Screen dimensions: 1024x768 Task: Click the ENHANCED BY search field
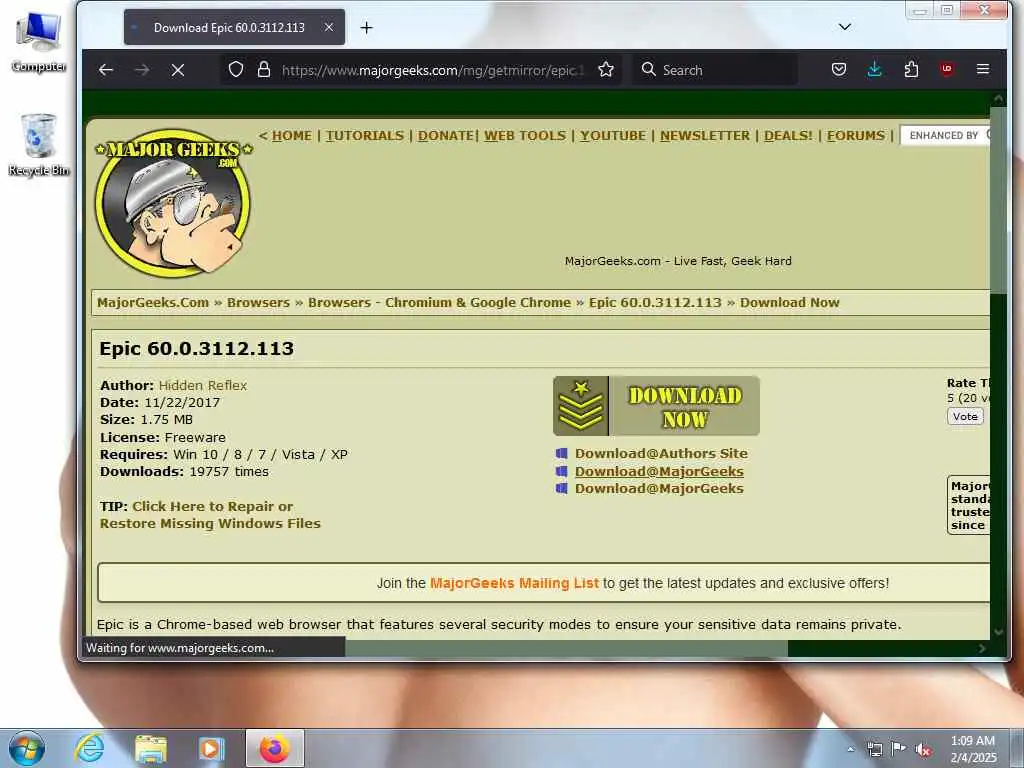(945, 135)
